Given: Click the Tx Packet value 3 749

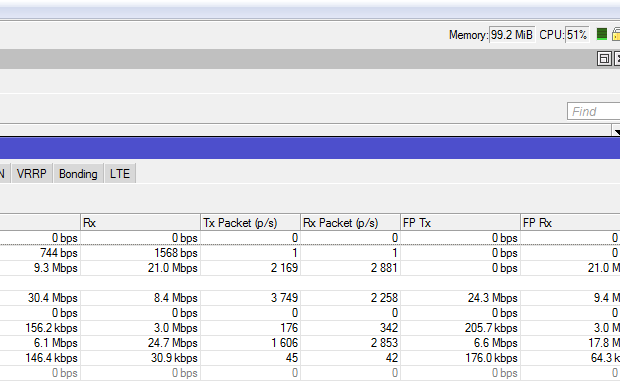Looking at the screenshot, I should 284,298.
